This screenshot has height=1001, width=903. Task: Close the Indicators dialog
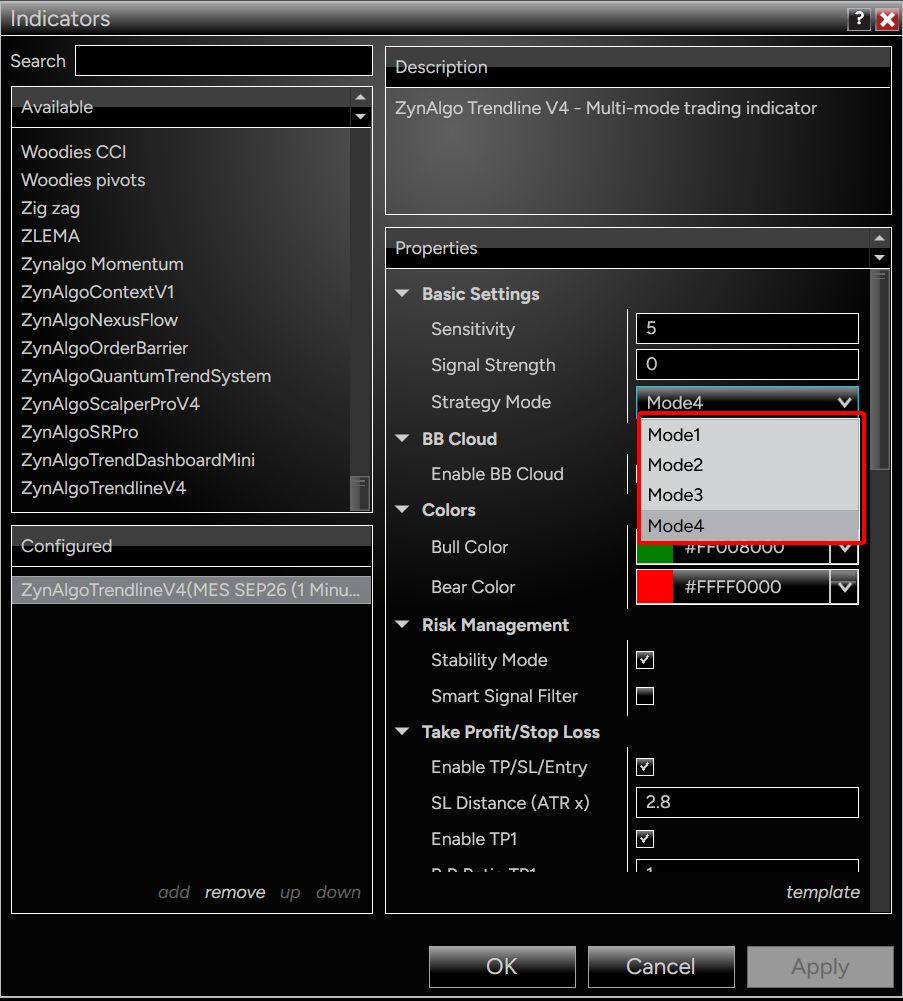pyautogui.click(x=887, y=19)
